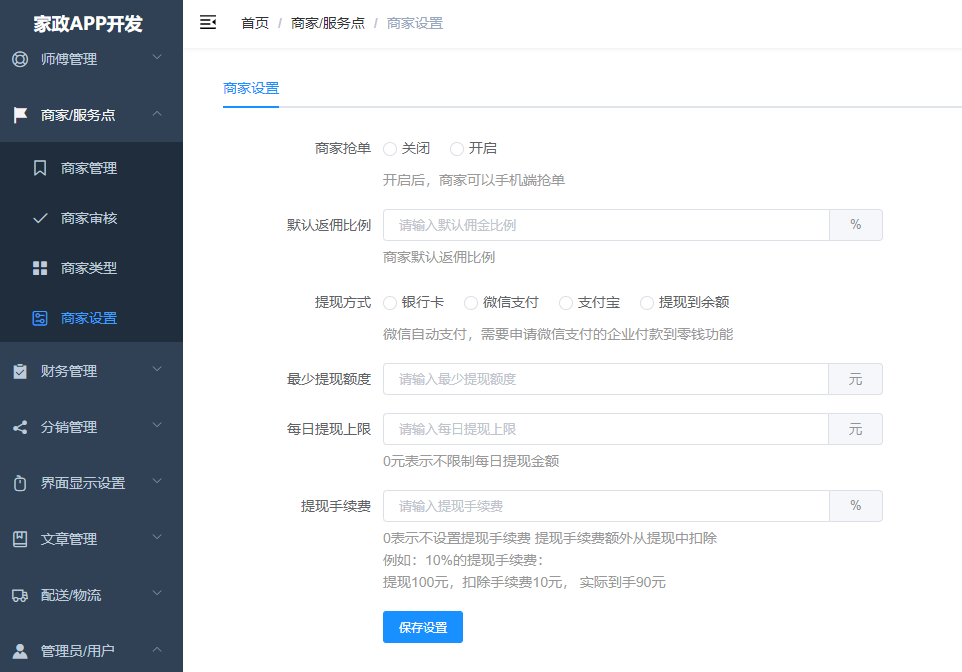Collapse sidebar with hamburger menu icon

[x=208, y=23]
